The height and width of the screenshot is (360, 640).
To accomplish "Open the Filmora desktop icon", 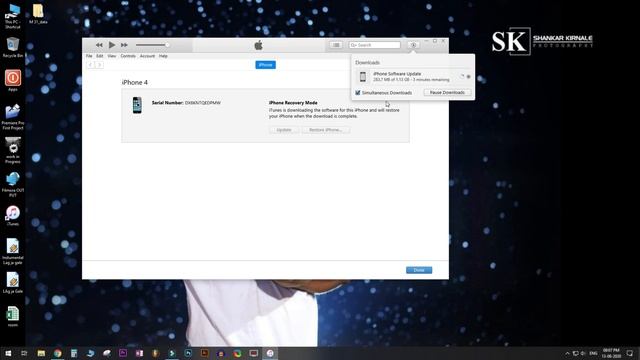I will 13,184.
